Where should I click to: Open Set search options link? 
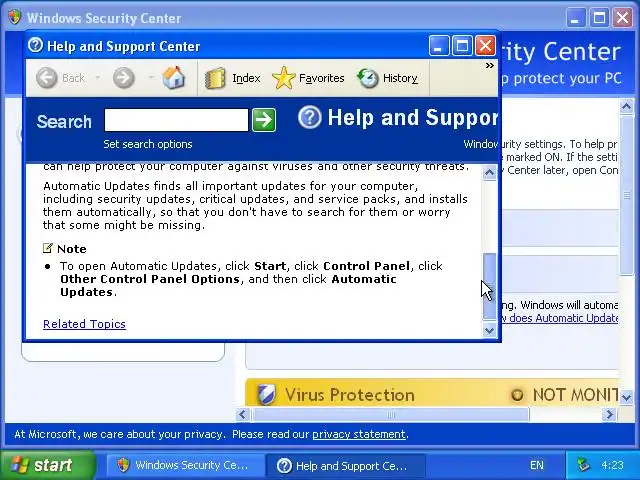pyautogui.click(x=148, y=144)
